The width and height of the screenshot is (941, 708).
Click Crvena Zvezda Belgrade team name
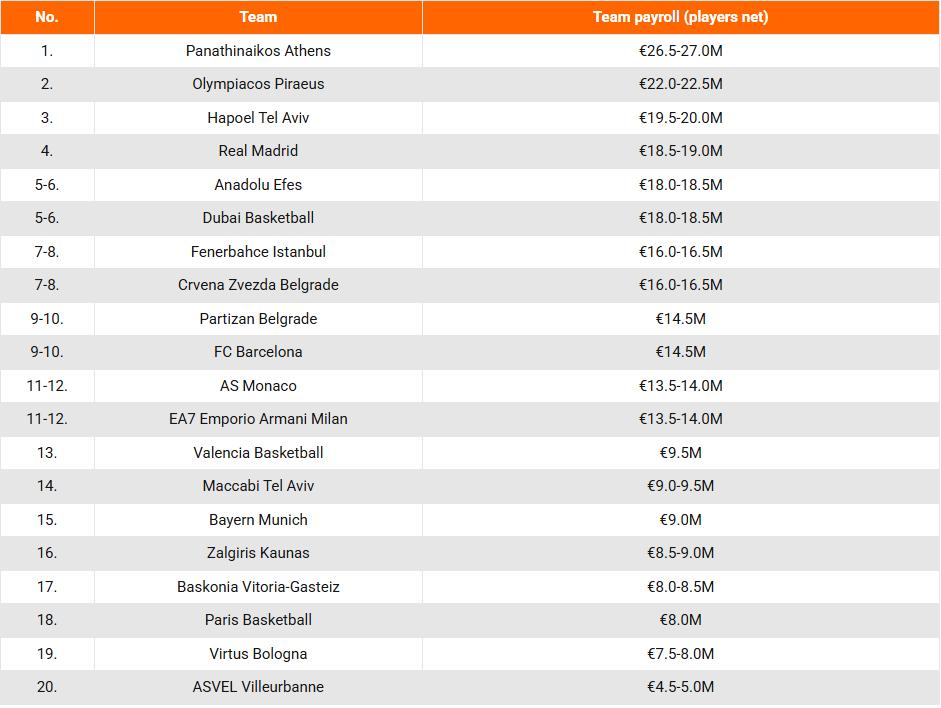click(258, 285)
